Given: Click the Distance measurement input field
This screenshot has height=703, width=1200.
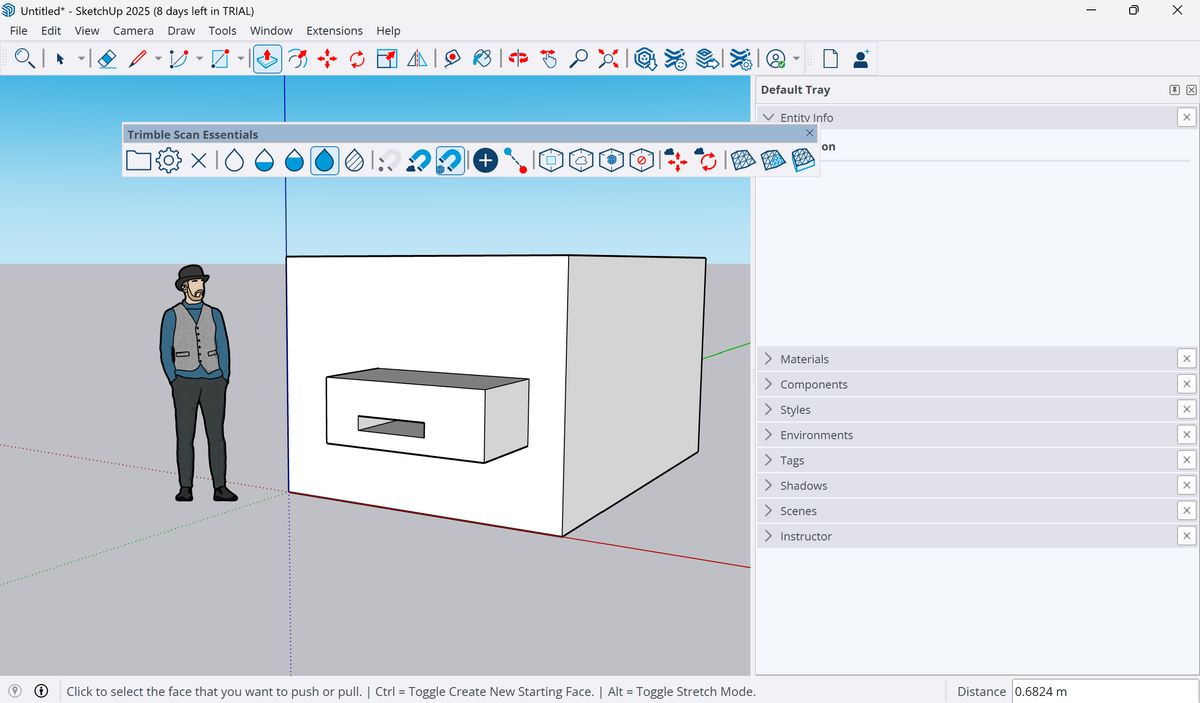Looking at the screenshot, I should click(1105, 691).
